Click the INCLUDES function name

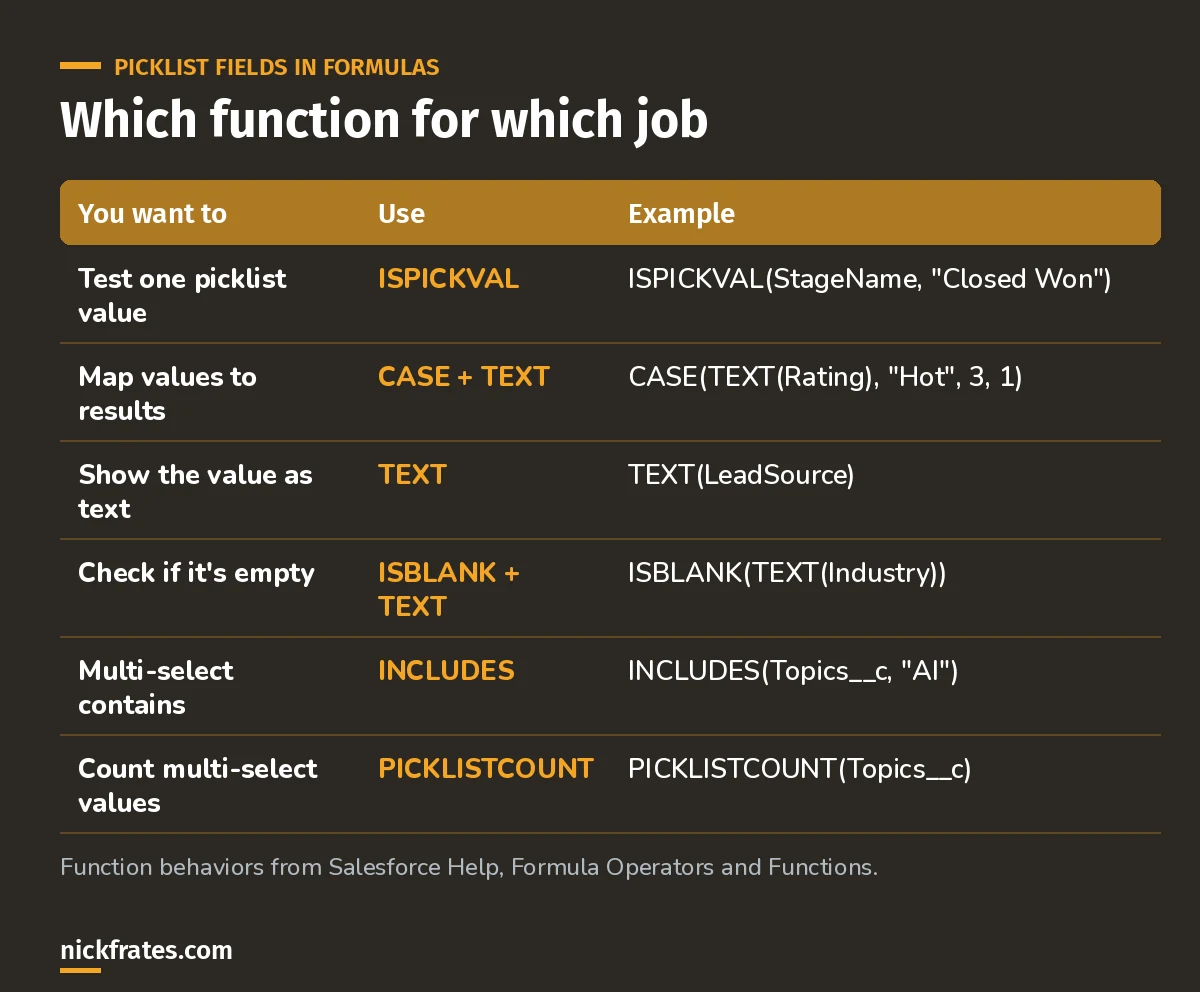coord(446,670)
